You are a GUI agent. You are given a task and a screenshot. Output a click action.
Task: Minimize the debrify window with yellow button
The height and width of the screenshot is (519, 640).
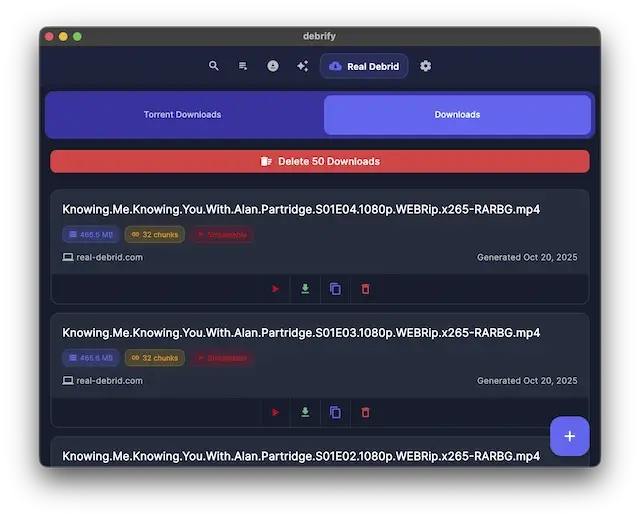(x=63, y=36)
